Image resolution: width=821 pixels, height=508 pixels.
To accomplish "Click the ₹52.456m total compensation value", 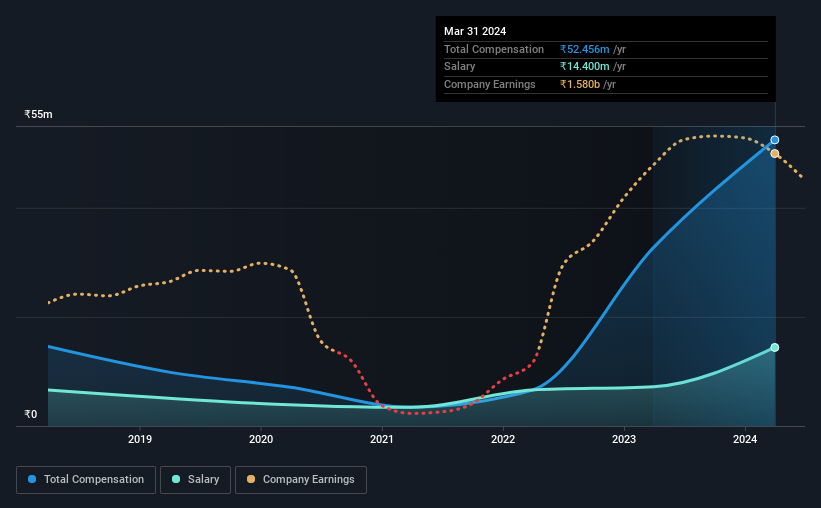I will [x=584, y=49].
